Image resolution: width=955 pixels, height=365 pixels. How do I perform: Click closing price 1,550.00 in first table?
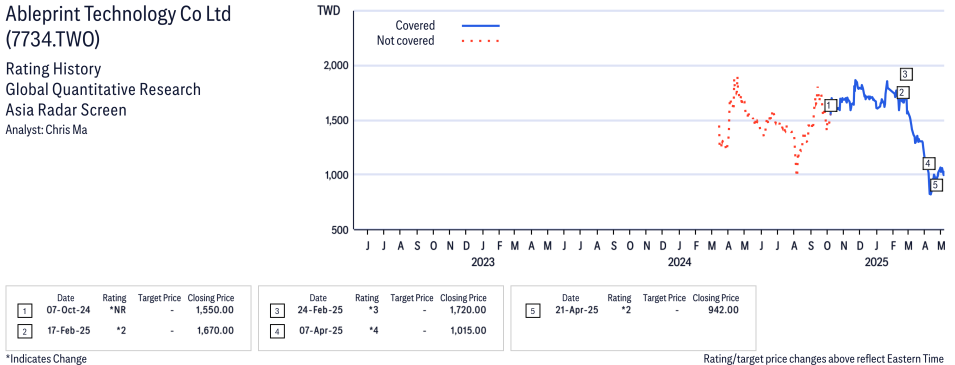215,311
